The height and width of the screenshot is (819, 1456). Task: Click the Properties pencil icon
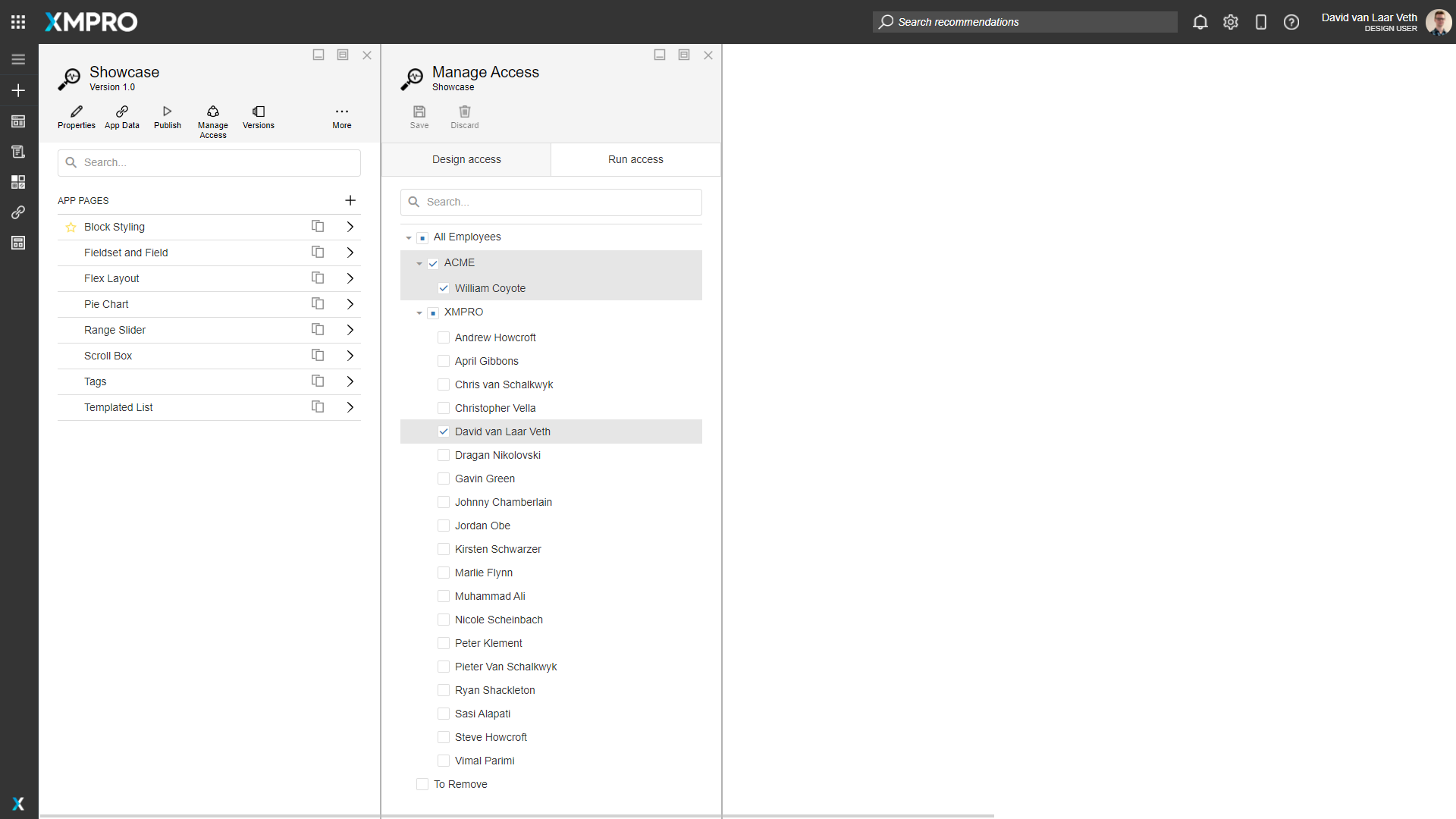tap(77, 111)
